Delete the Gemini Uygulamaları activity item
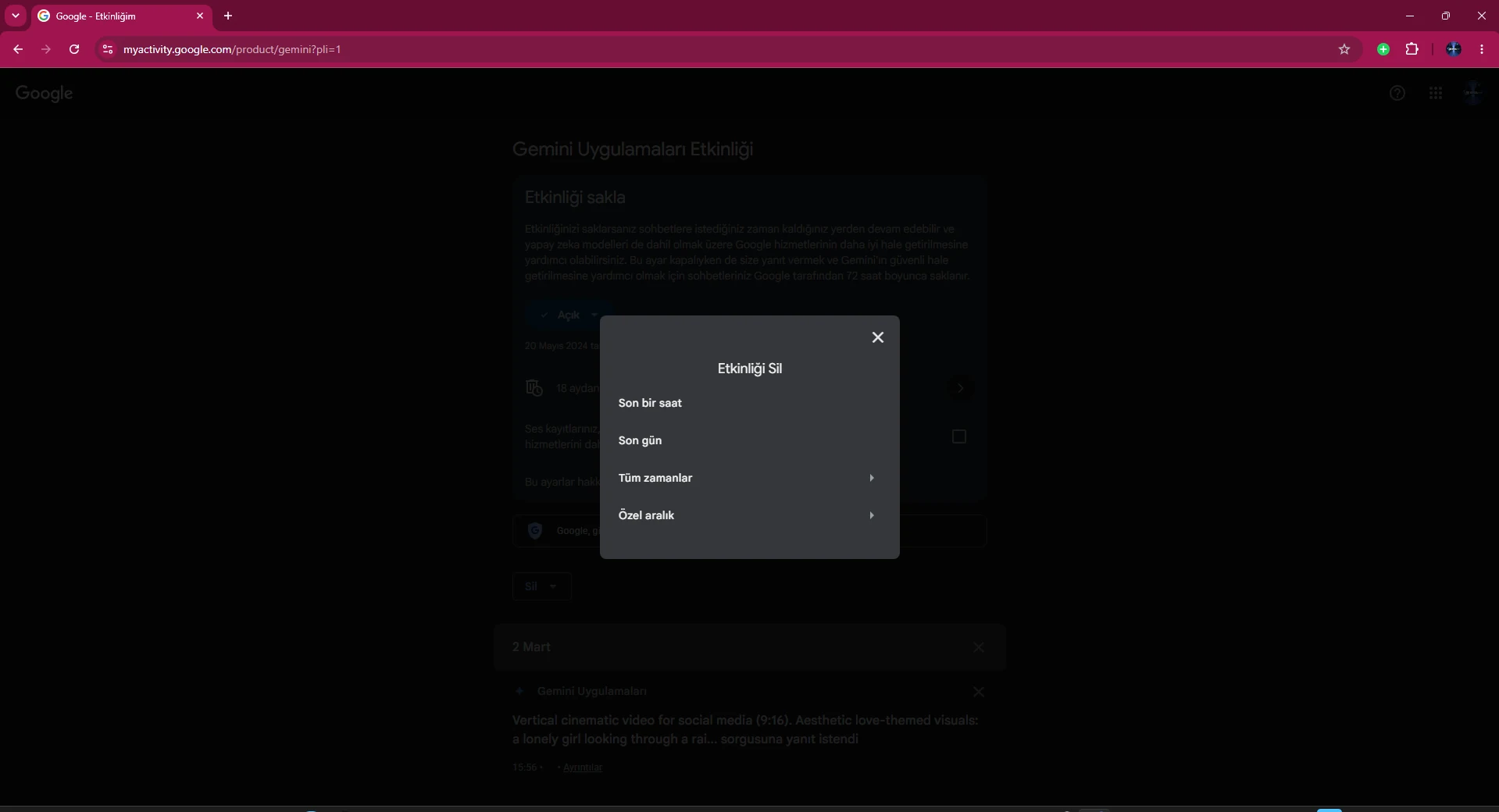This screenshot has height=812, width=1499. click(x=979, y=692)
